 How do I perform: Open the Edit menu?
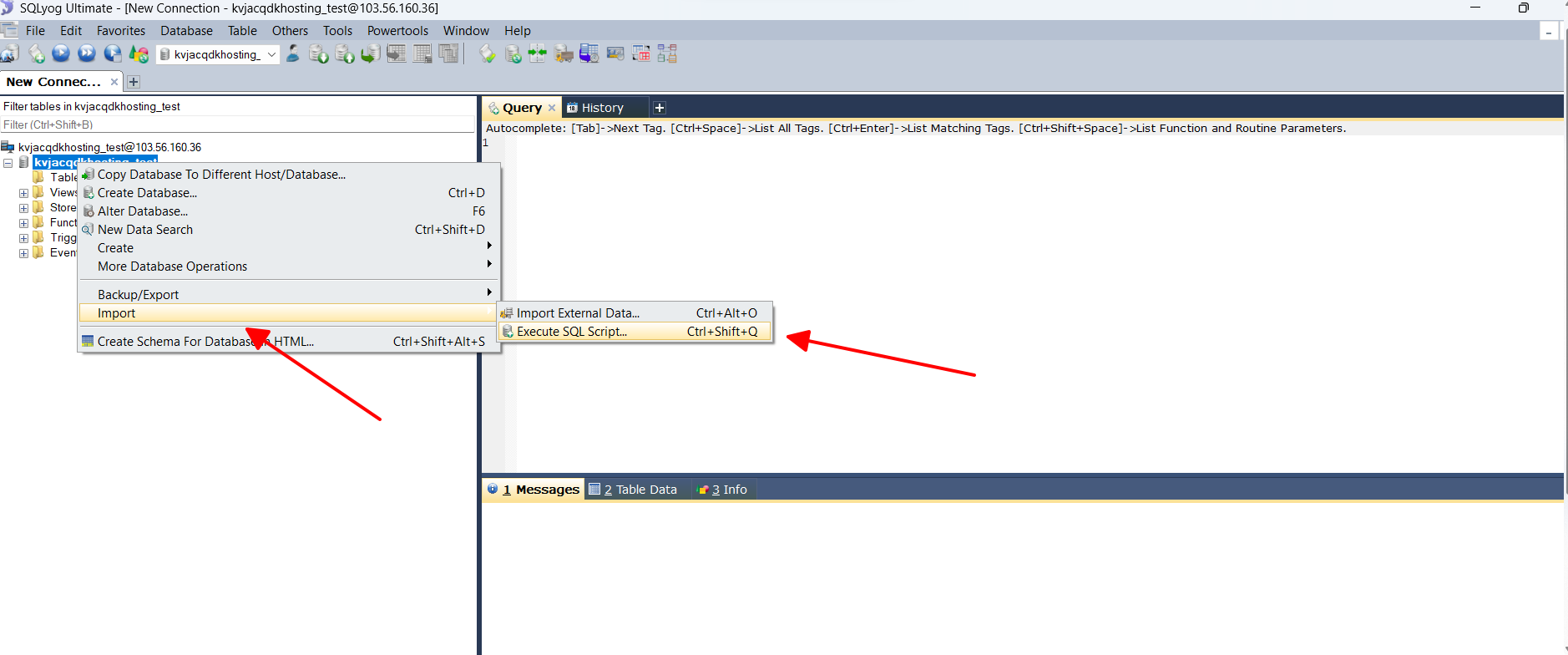[x=71, y=31]
